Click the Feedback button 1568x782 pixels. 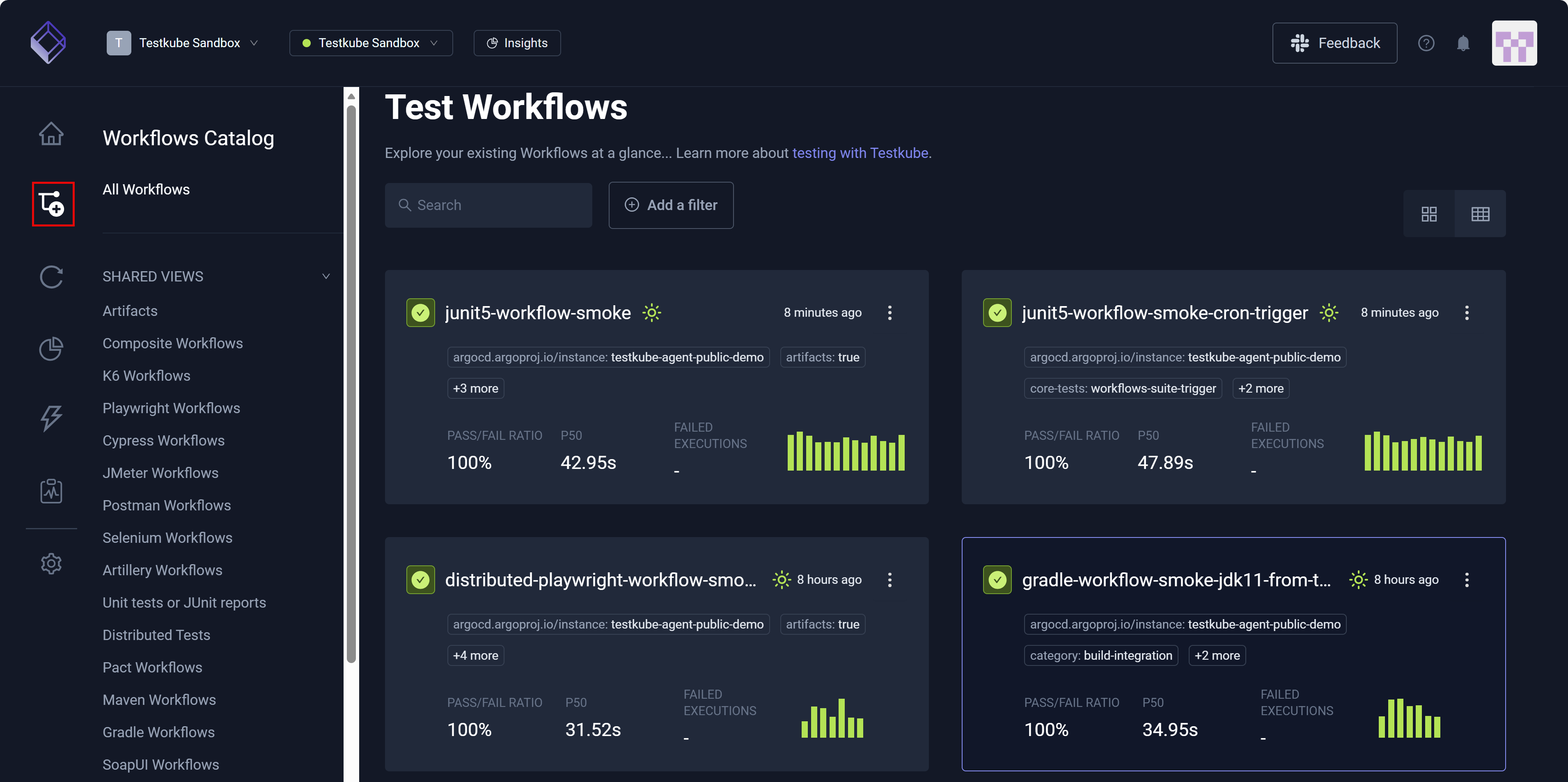click(1334, 43)
